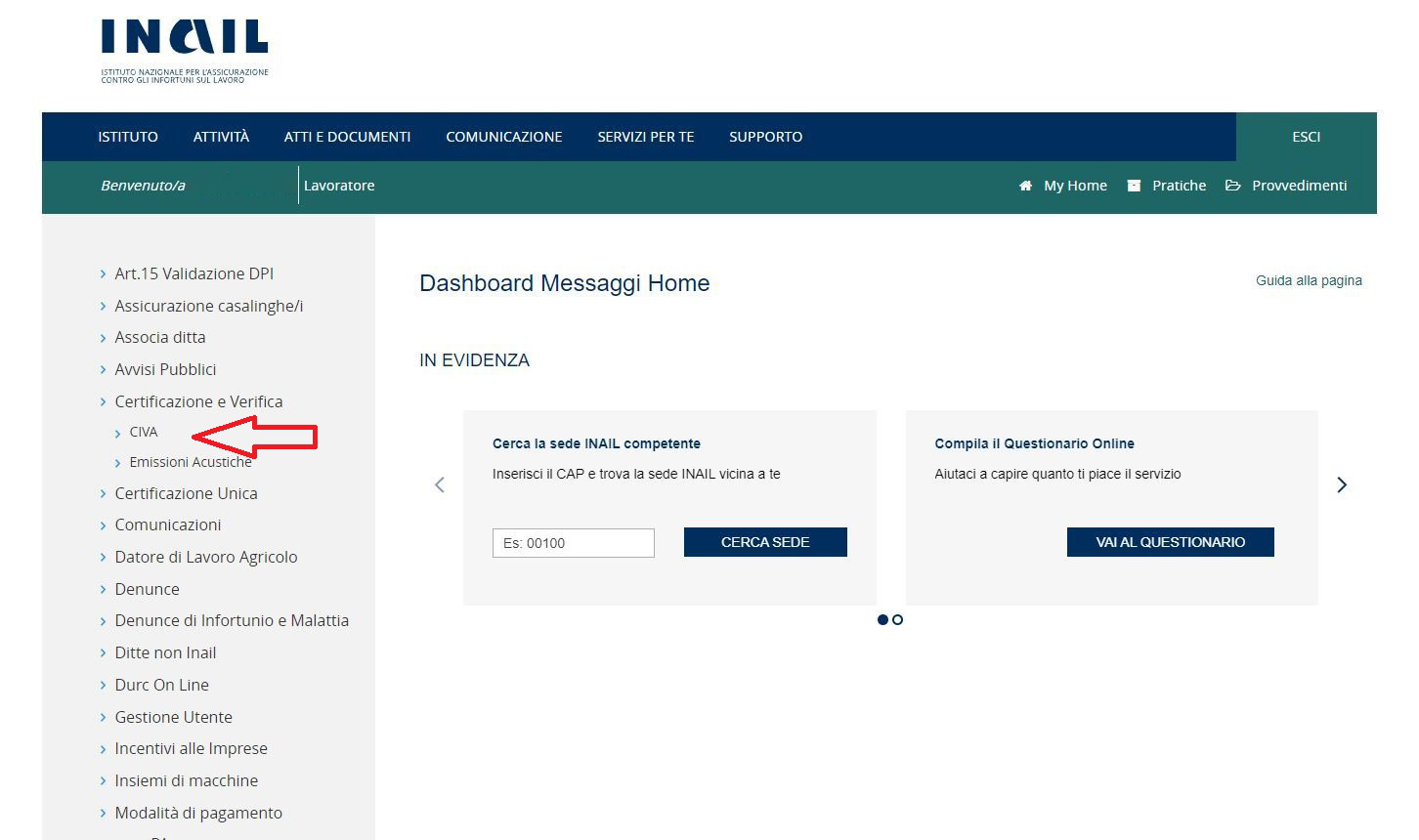This screenshot has width=1419, height=840.
Task: Click the IN EVIDENZA section heading
Action: pos(474,360)
